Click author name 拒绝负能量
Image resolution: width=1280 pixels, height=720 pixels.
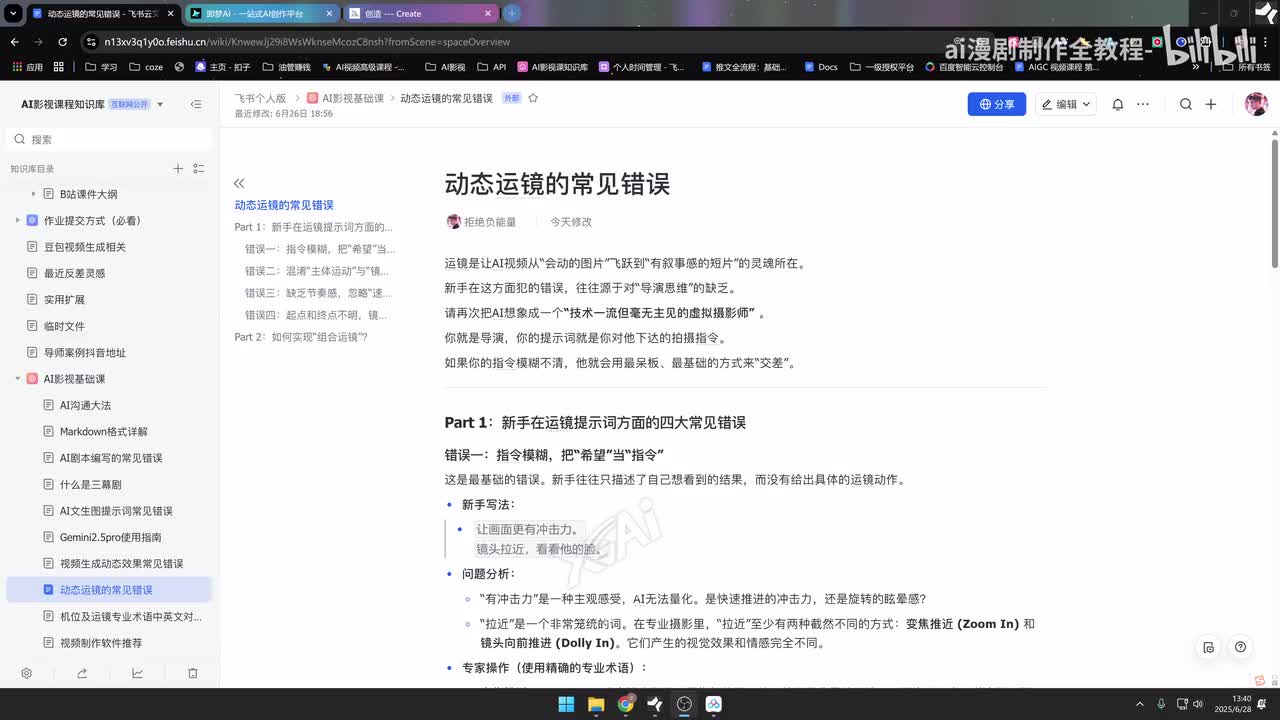pyautogui.click(x=490, y=222)
